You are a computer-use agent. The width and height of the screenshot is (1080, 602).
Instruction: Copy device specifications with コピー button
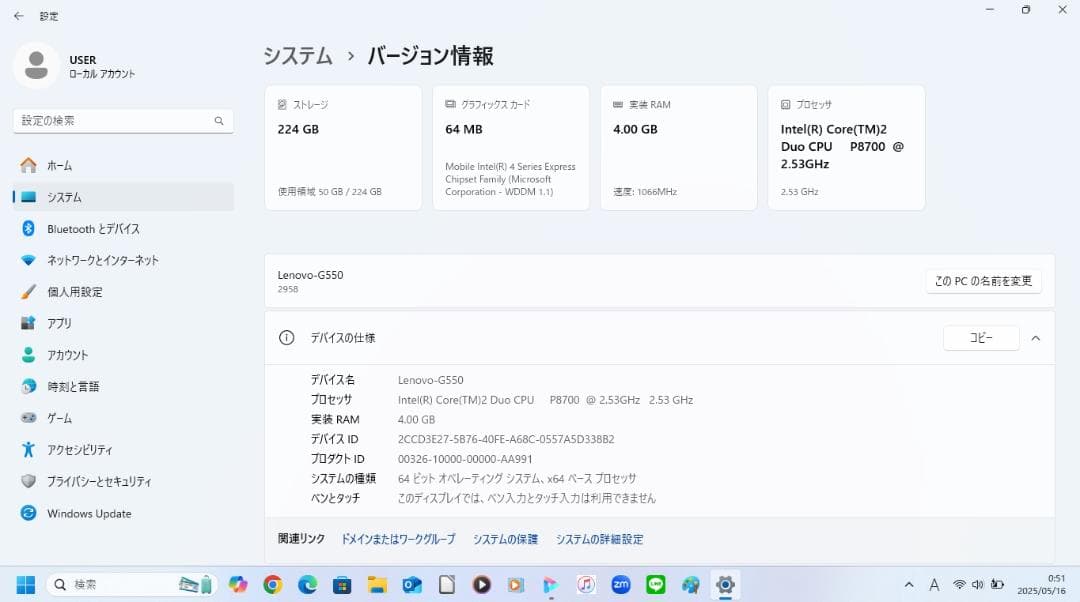coord(980,338)
